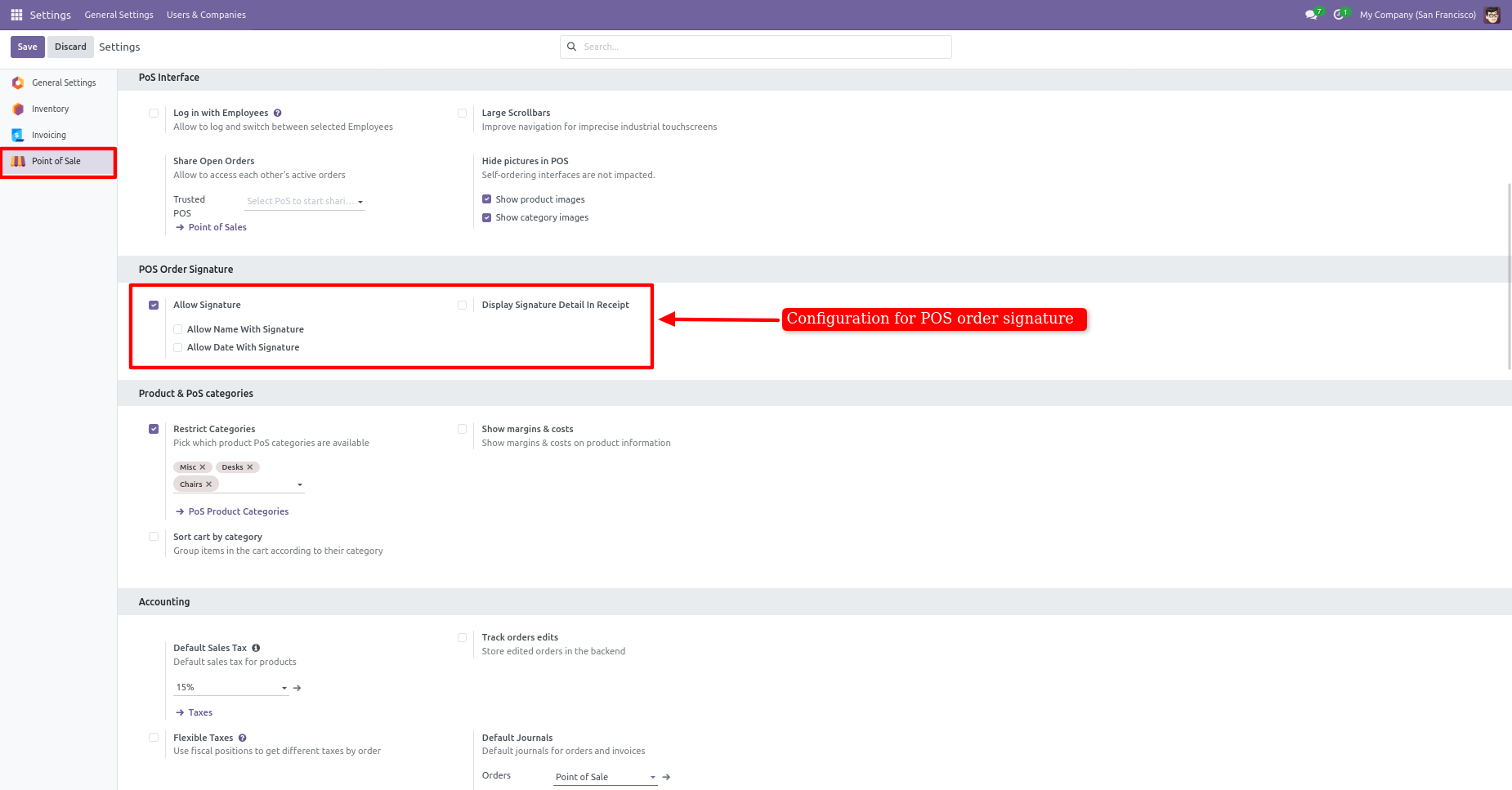This screenshot has height=790, width=1512.
Task: Click the Point of Sale app icon in sidebar
Action: [x=18, y=161]
